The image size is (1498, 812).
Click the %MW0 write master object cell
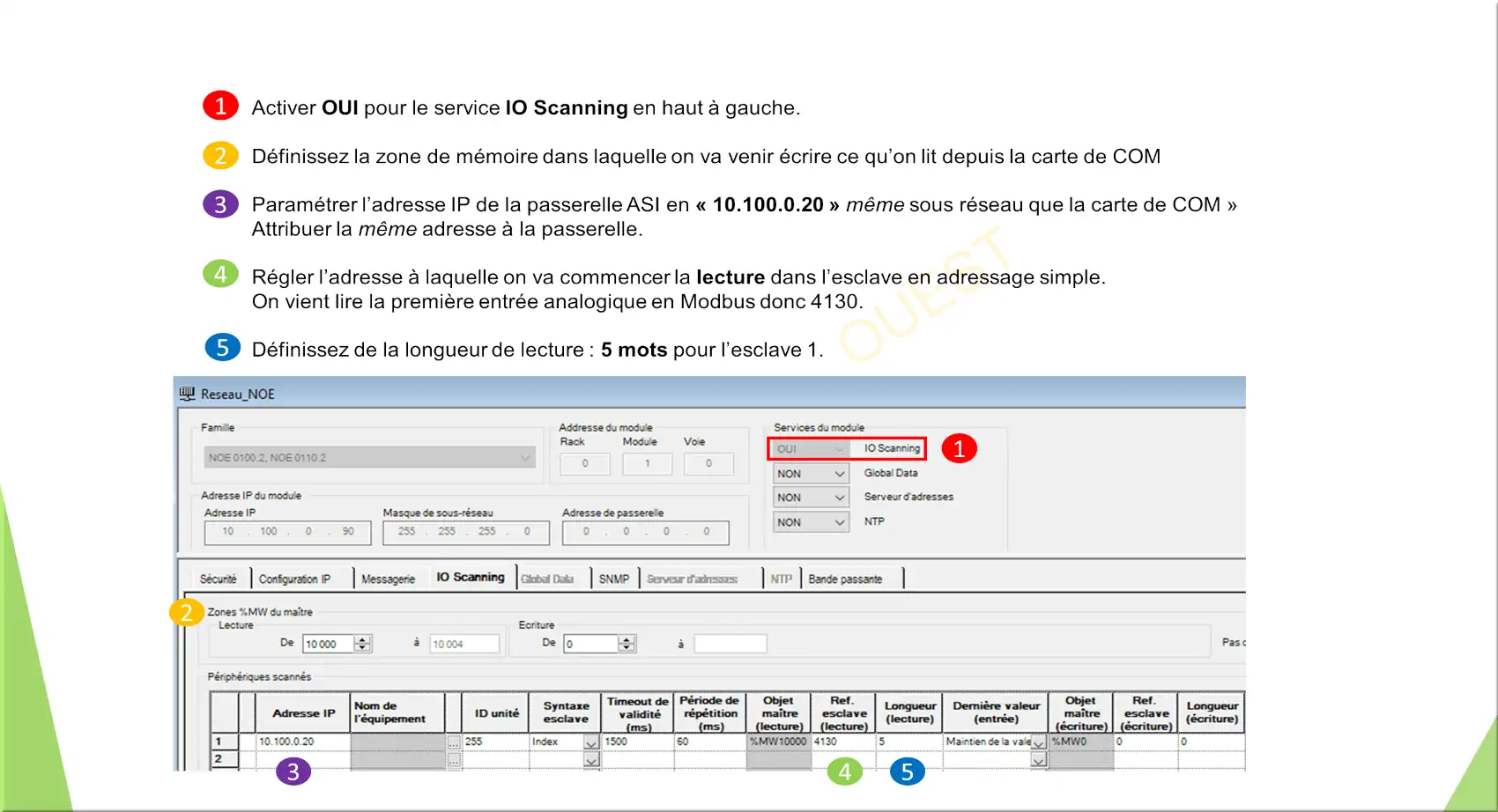[1081, 742]
